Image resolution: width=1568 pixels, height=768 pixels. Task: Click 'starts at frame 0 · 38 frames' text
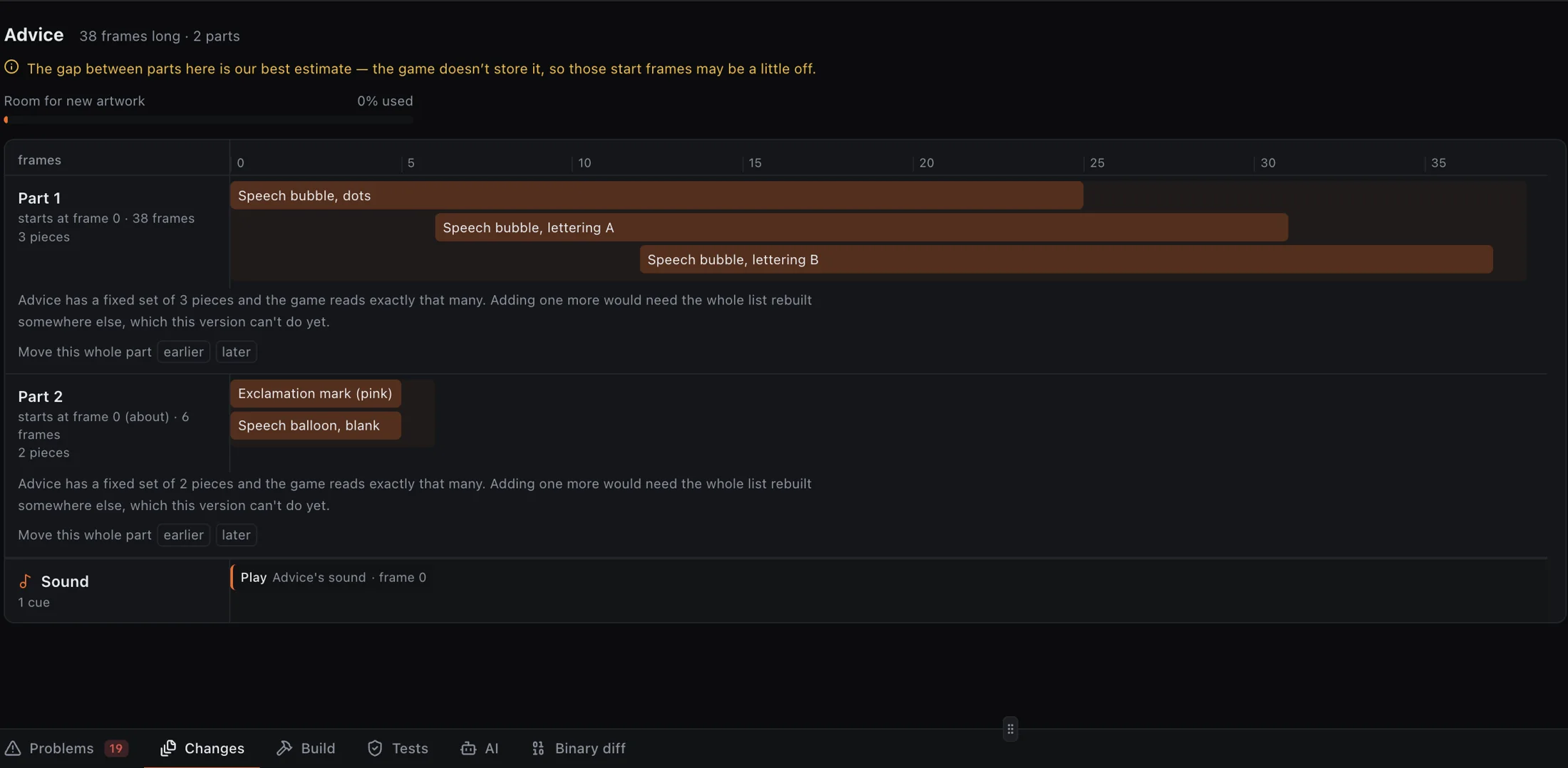point(106,219)
